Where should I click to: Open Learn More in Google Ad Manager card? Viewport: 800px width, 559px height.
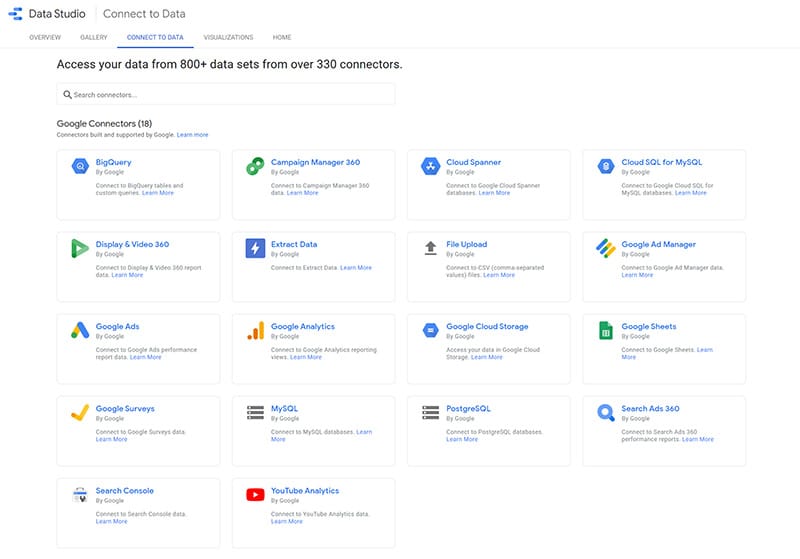637,275
